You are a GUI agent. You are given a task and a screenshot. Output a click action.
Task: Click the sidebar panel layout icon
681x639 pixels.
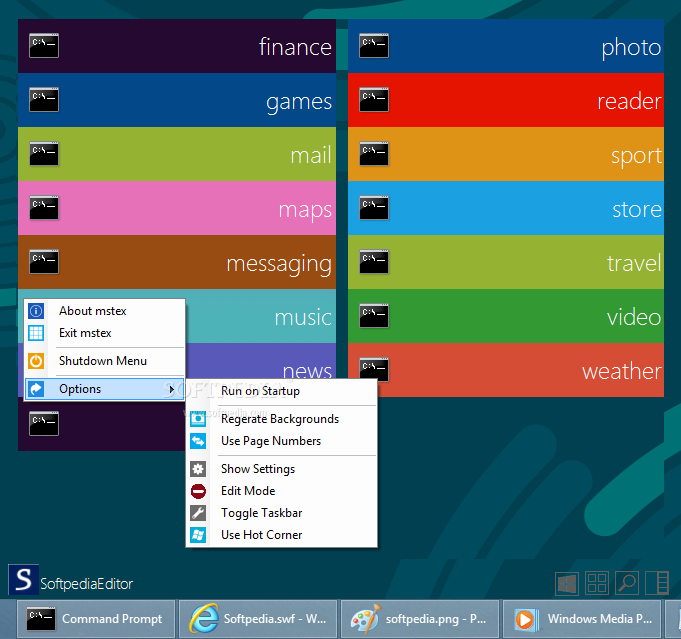click(657, 583)
